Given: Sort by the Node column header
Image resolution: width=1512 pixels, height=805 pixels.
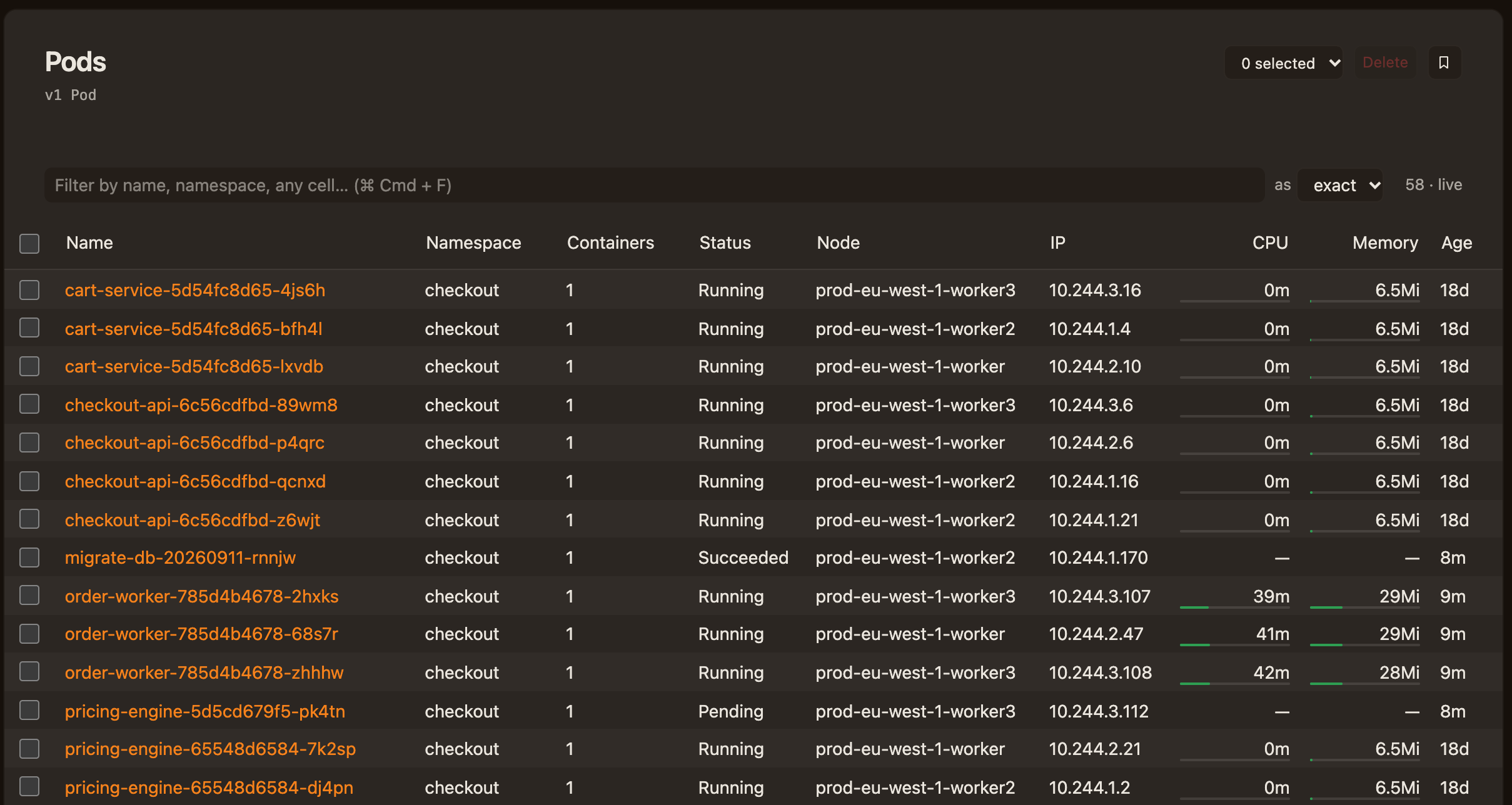Looking at the screenshot, I should tap(838, 242).
